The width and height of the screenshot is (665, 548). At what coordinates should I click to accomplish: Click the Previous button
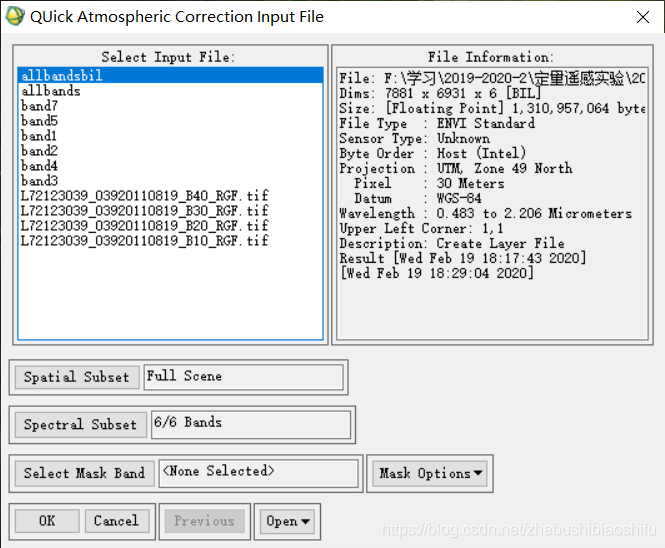coord(205,521)
